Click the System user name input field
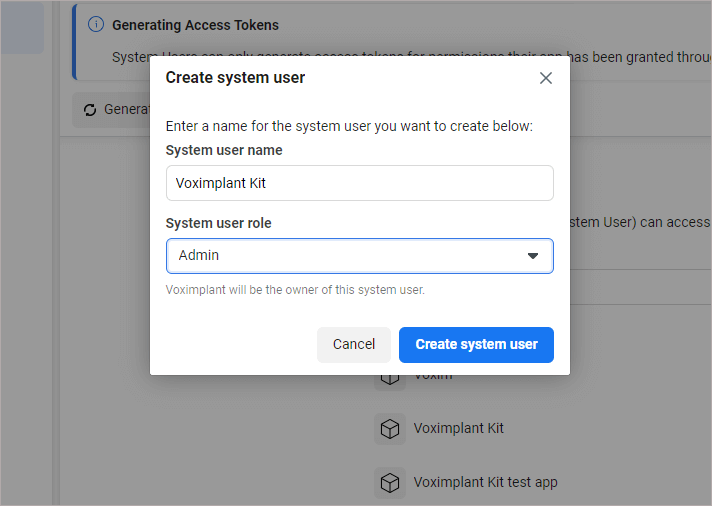 tap(360, 183)
